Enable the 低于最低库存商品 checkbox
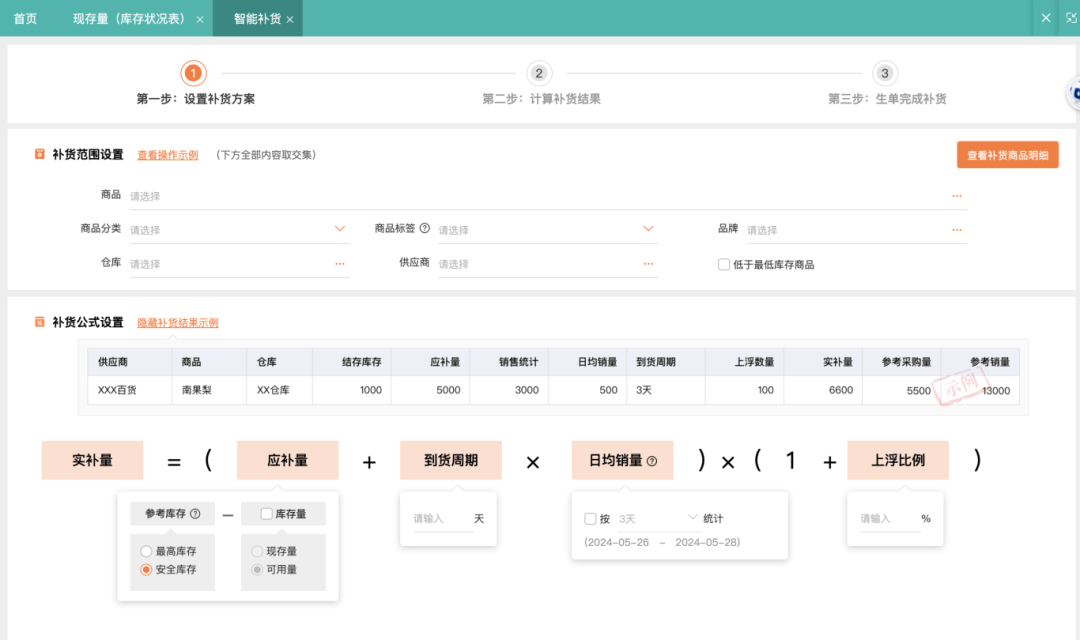Viewport: 1080px width, 640px height. tap(724, 264)
